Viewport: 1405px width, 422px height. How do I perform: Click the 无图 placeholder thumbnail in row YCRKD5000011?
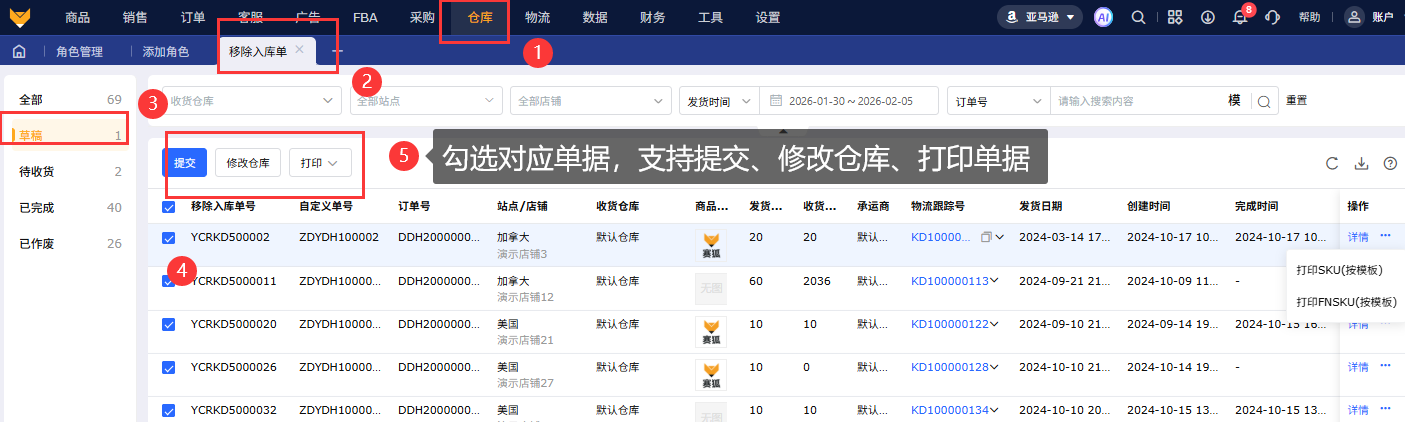point(710,289)
